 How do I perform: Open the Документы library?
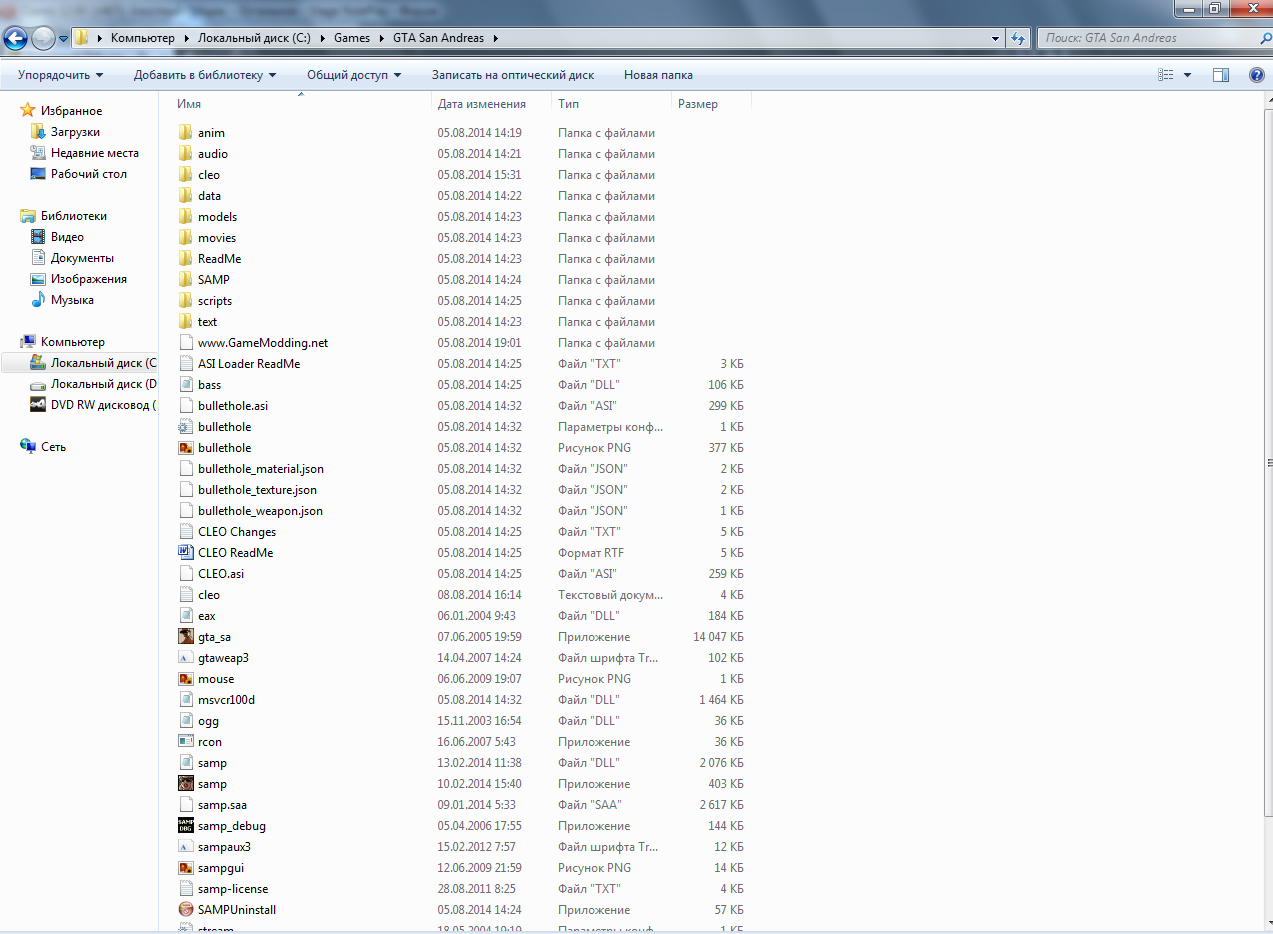82,258
